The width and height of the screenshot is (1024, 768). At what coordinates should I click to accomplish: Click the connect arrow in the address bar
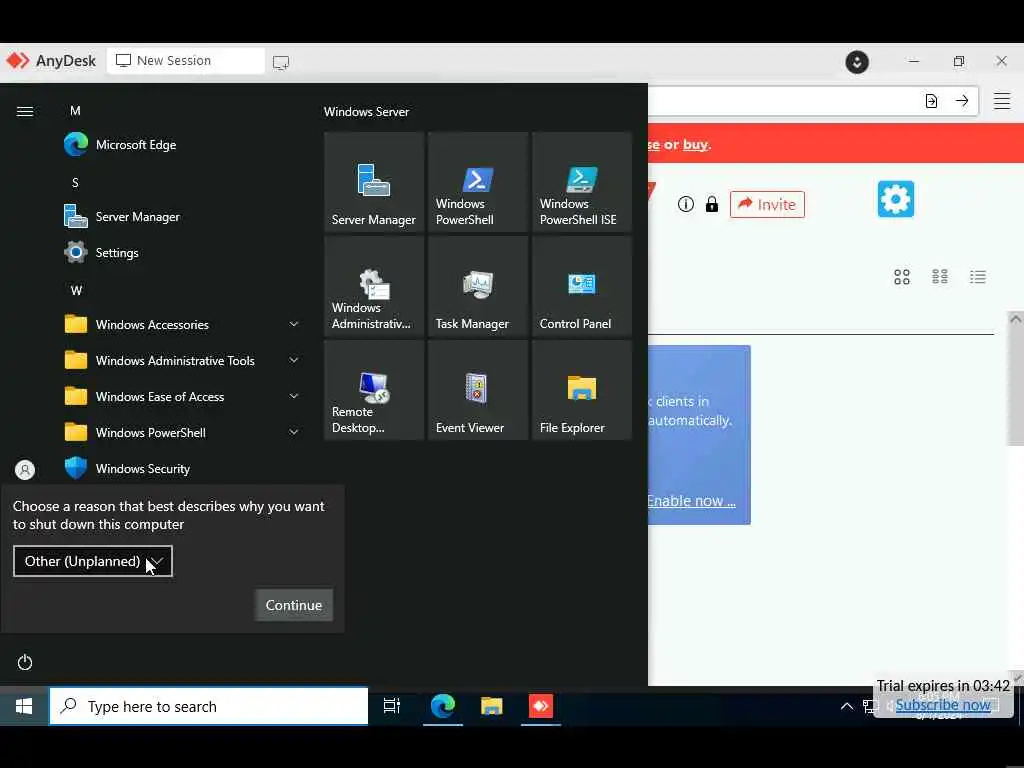pyautogui.click(x=962, y=101)
